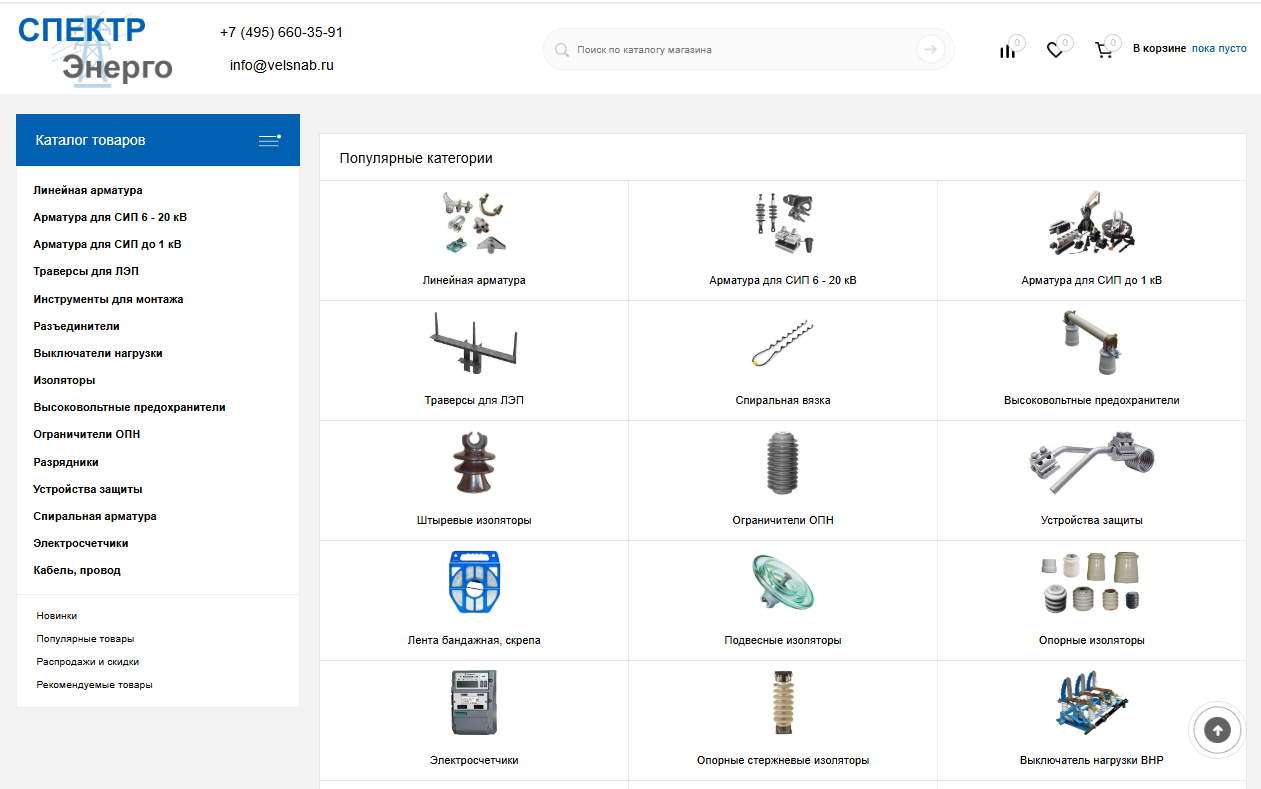Select Разрядники in sidebar
Image resolution: width=1261 pixels, height=789 pixels.
click(x=66, y=462)
